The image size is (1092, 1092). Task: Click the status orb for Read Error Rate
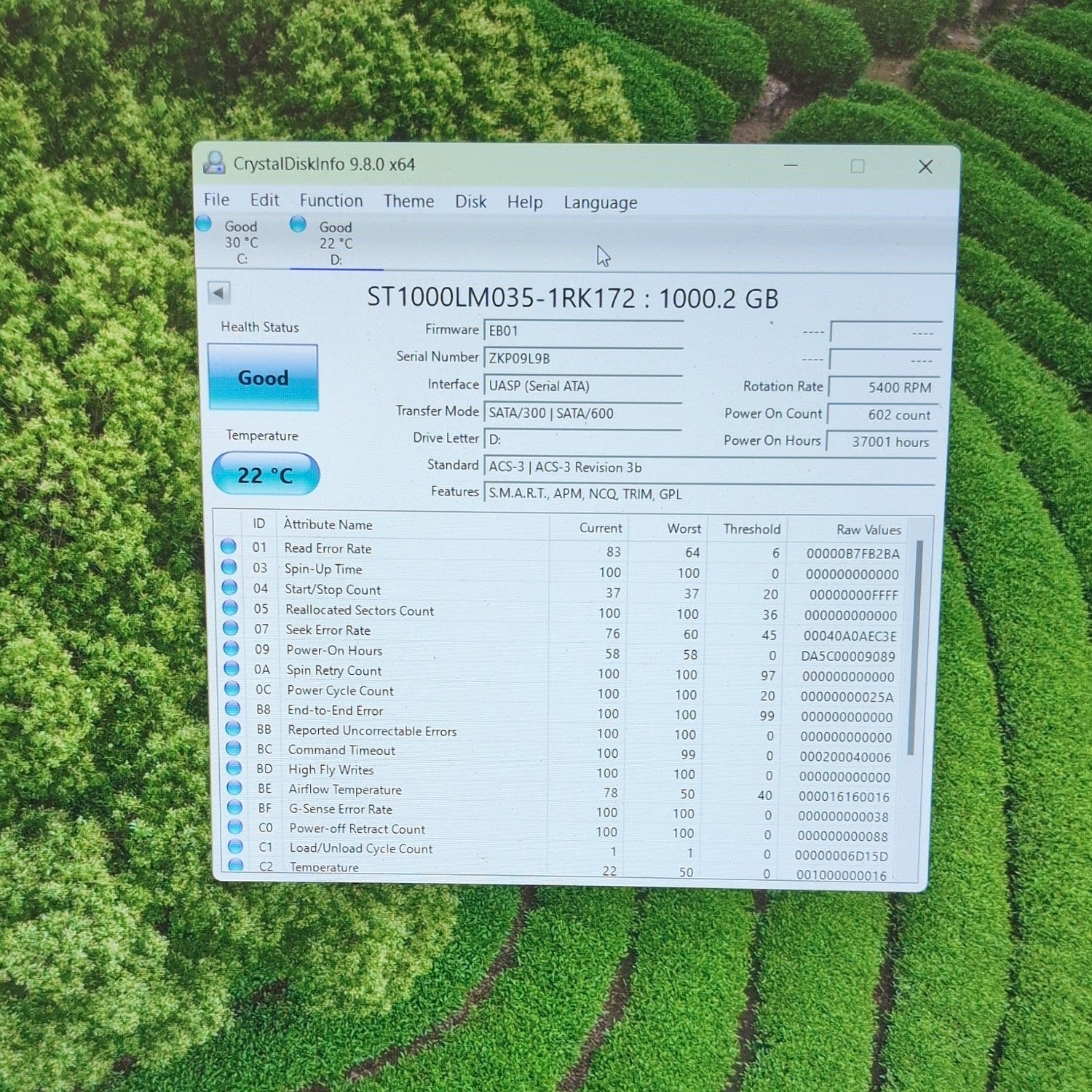point(229,546)
